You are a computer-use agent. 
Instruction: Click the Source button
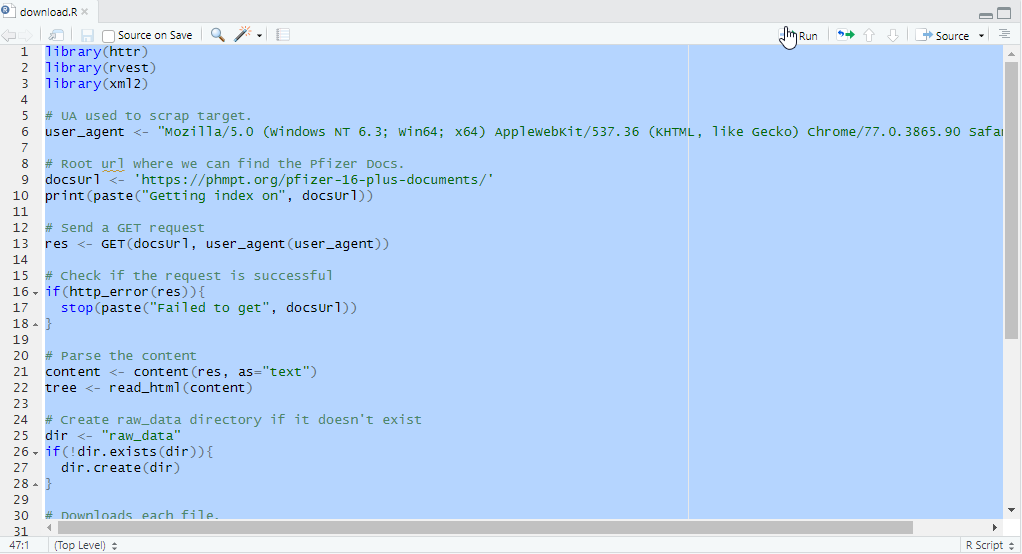(943, 35)
